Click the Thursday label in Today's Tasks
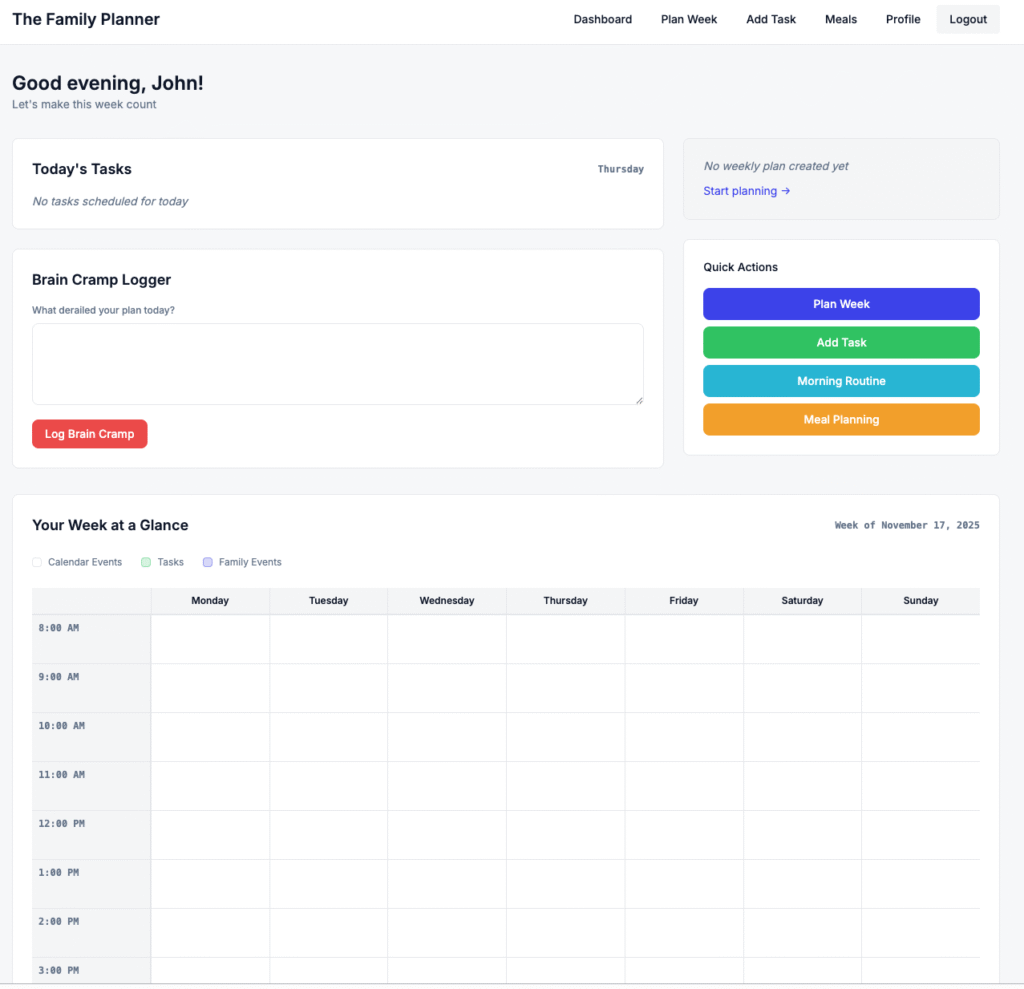The image size is (1024, 989). [620, 169]
